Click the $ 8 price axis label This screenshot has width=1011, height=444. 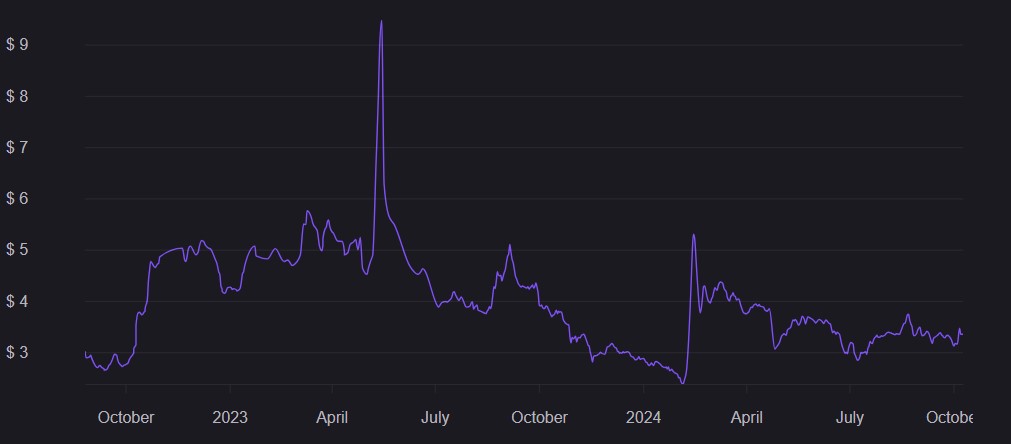tap(15, 96)
